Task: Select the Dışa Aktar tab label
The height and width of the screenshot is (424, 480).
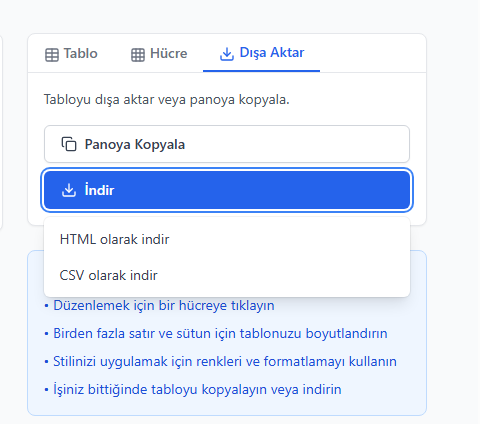Action: click(x=272, y=53)
